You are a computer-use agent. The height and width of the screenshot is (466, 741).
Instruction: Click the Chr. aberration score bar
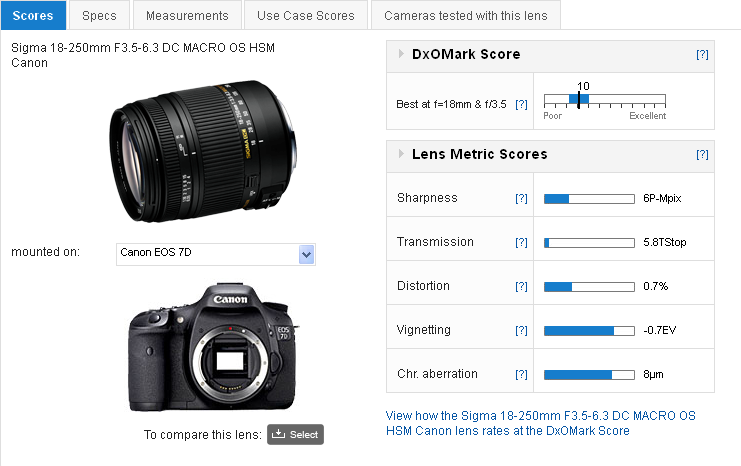(x=589, y=375)
